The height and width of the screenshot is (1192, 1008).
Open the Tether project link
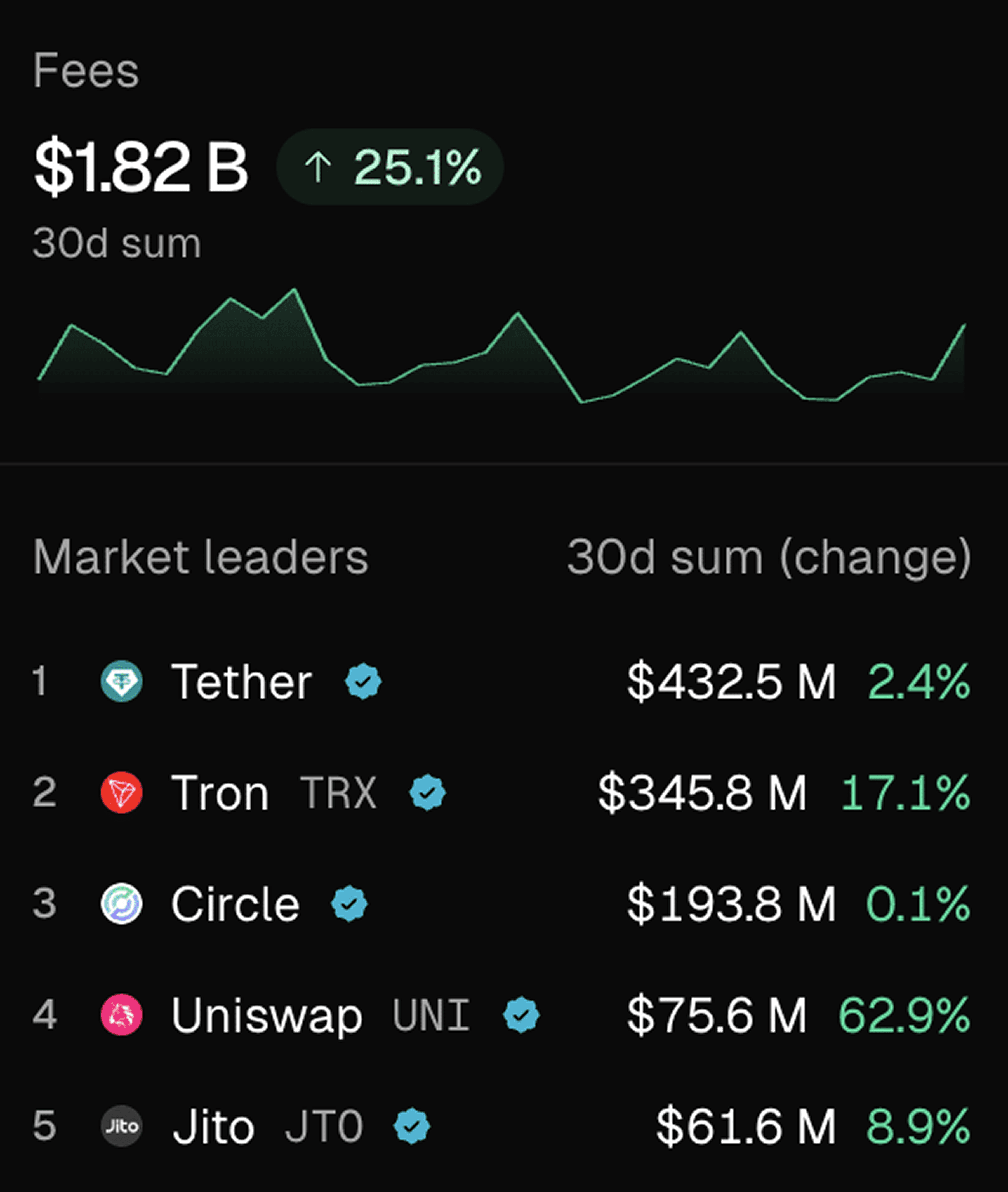pyautogui.click(x=241, y=681)
